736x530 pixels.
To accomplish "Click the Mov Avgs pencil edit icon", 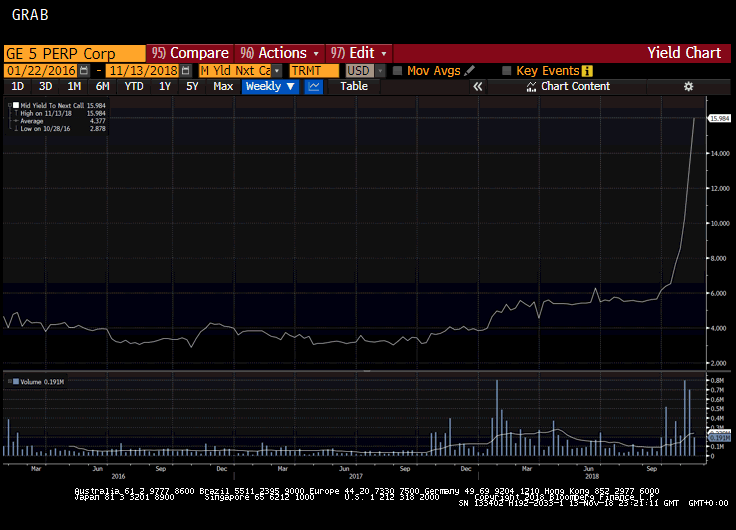I will click(x=470, y=71).
